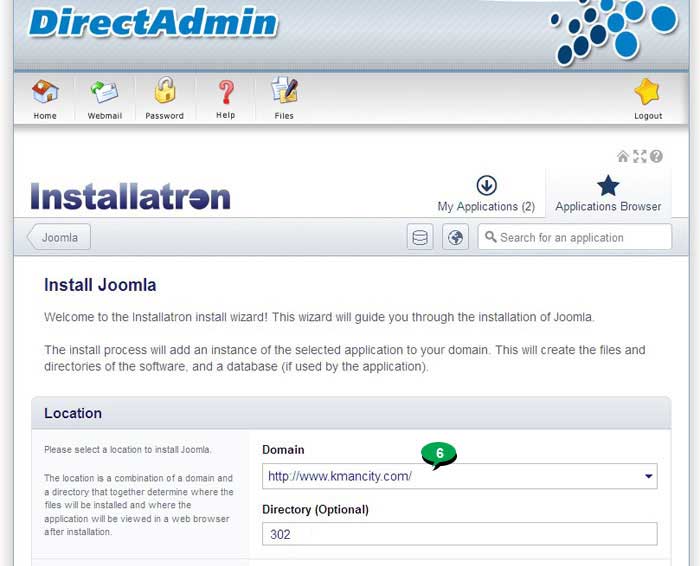
Task: Click the search magnifier icon
Action: coord(490,237)
